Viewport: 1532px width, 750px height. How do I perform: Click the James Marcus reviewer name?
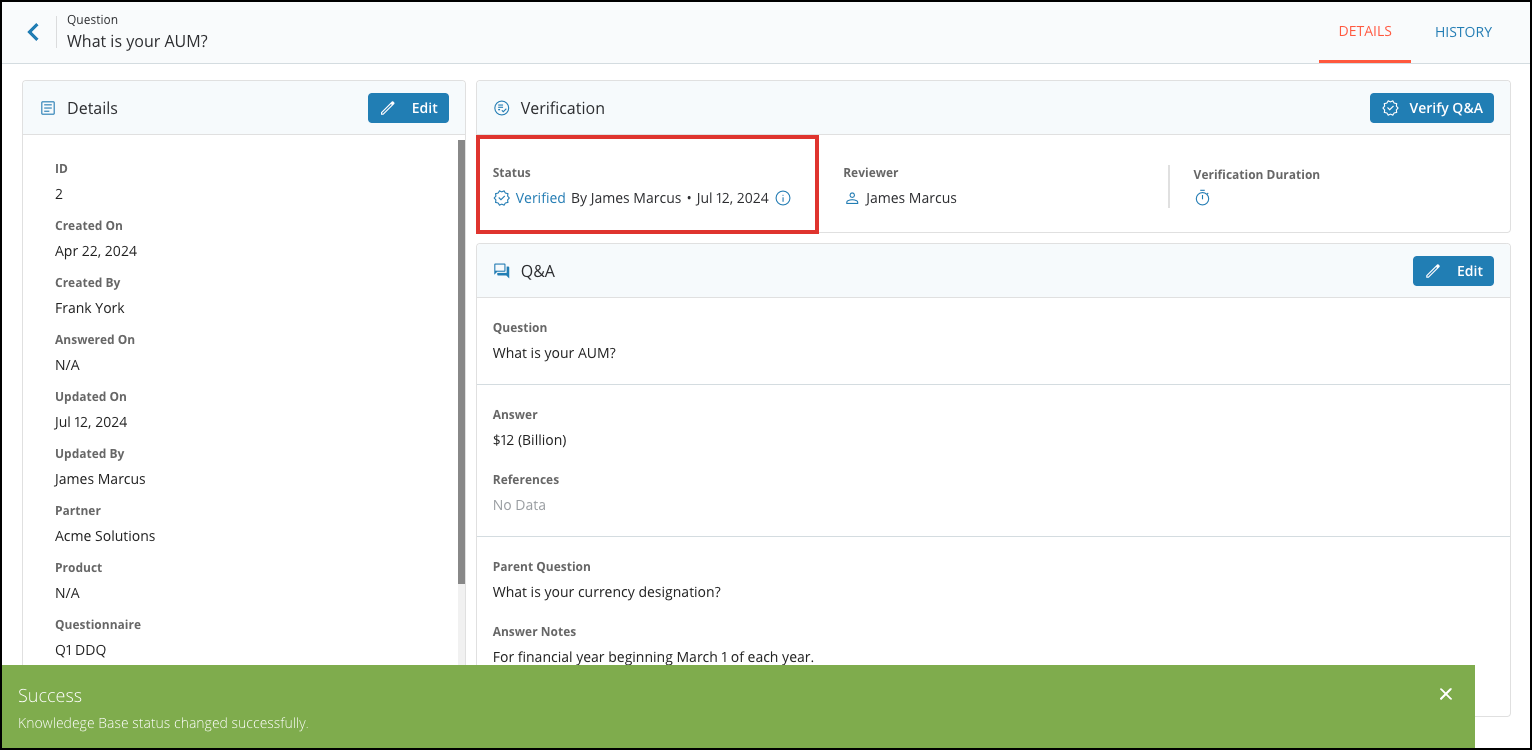[911, 198]
